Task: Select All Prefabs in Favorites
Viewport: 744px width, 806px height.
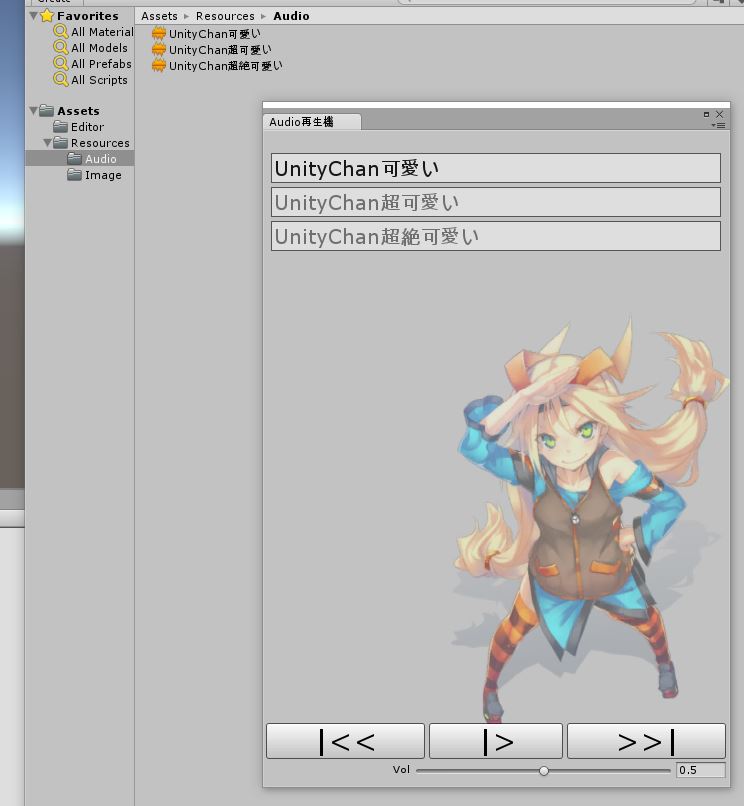Action: [101, 64]
